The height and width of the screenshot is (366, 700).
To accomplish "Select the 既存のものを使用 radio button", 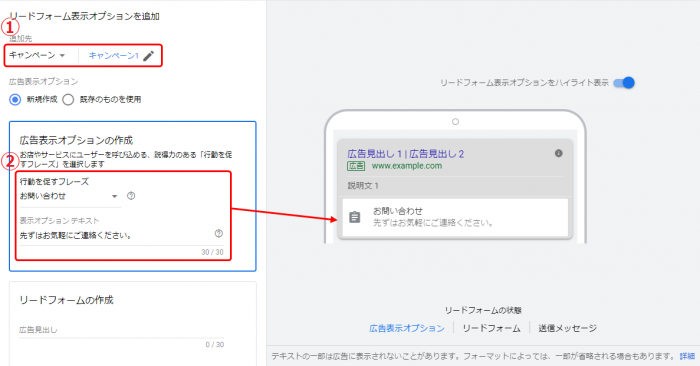I will pos(68,99).
